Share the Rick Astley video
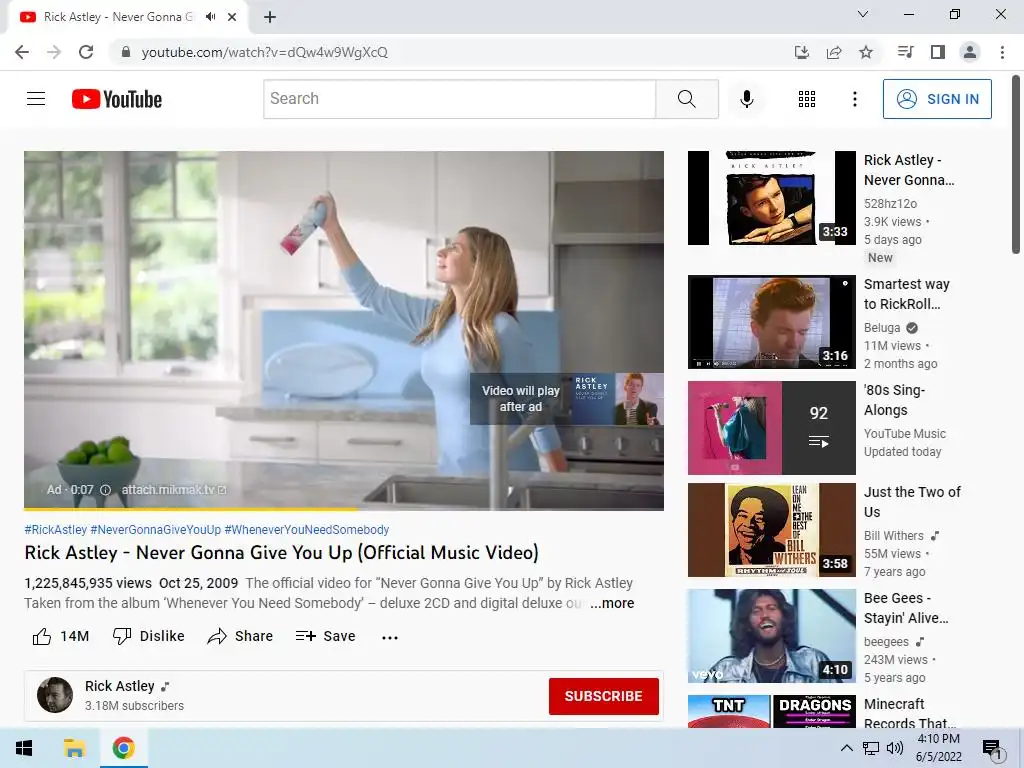1024x768 pixels. pyautogui.click(x=240, y=636)
